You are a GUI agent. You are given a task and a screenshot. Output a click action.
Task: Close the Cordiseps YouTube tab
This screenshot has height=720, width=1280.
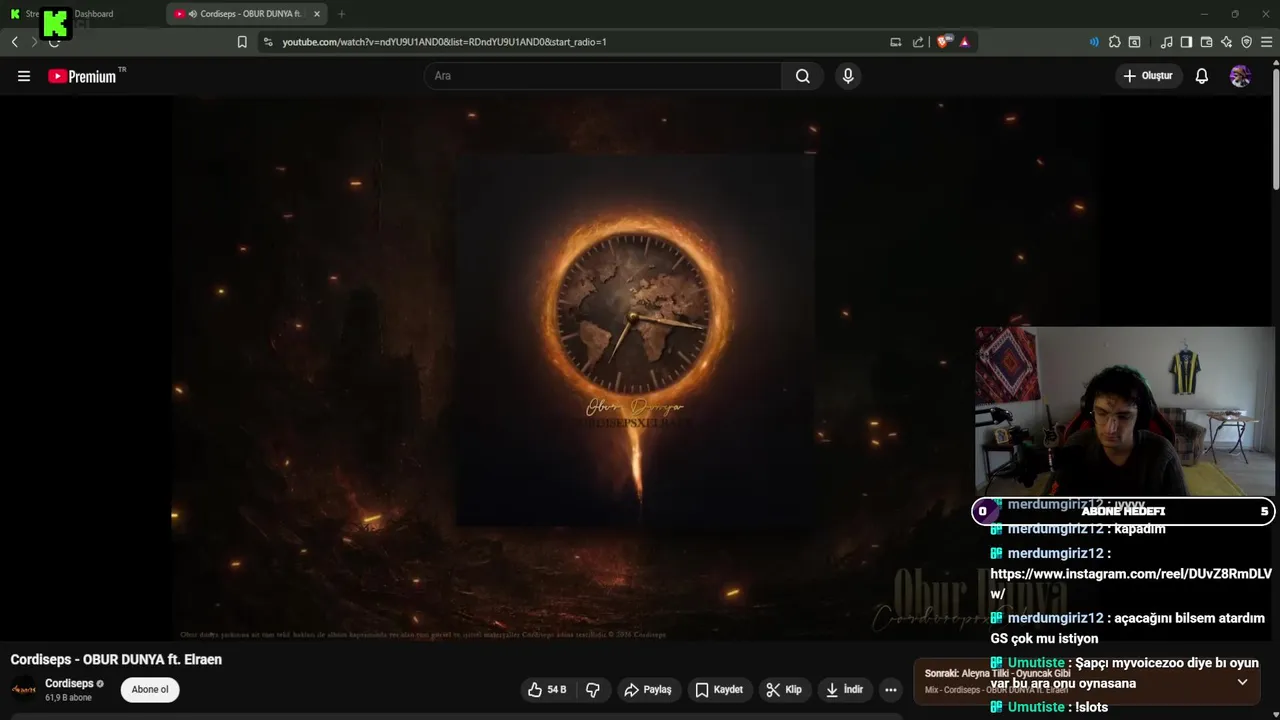click(x=317, y=14)
